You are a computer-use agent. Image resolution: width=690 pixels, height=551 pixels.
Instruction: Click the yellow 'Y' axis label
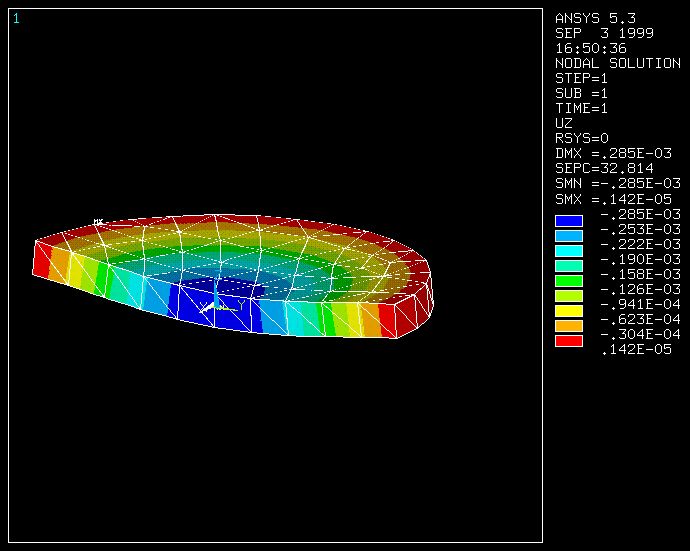point(241,305)
